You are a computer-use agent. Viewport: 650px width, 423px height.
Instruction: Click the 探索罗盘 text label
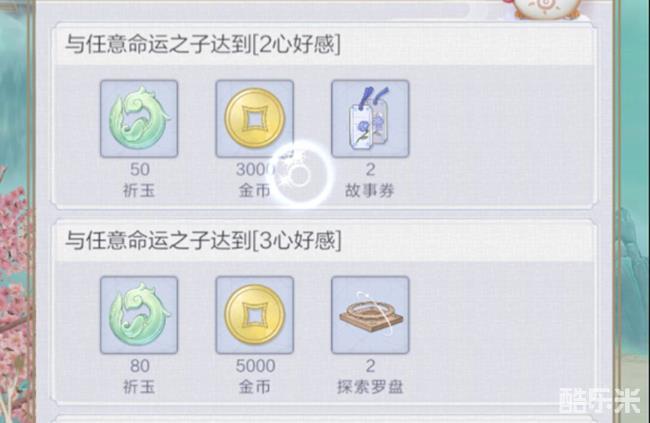tap(370, 387)
